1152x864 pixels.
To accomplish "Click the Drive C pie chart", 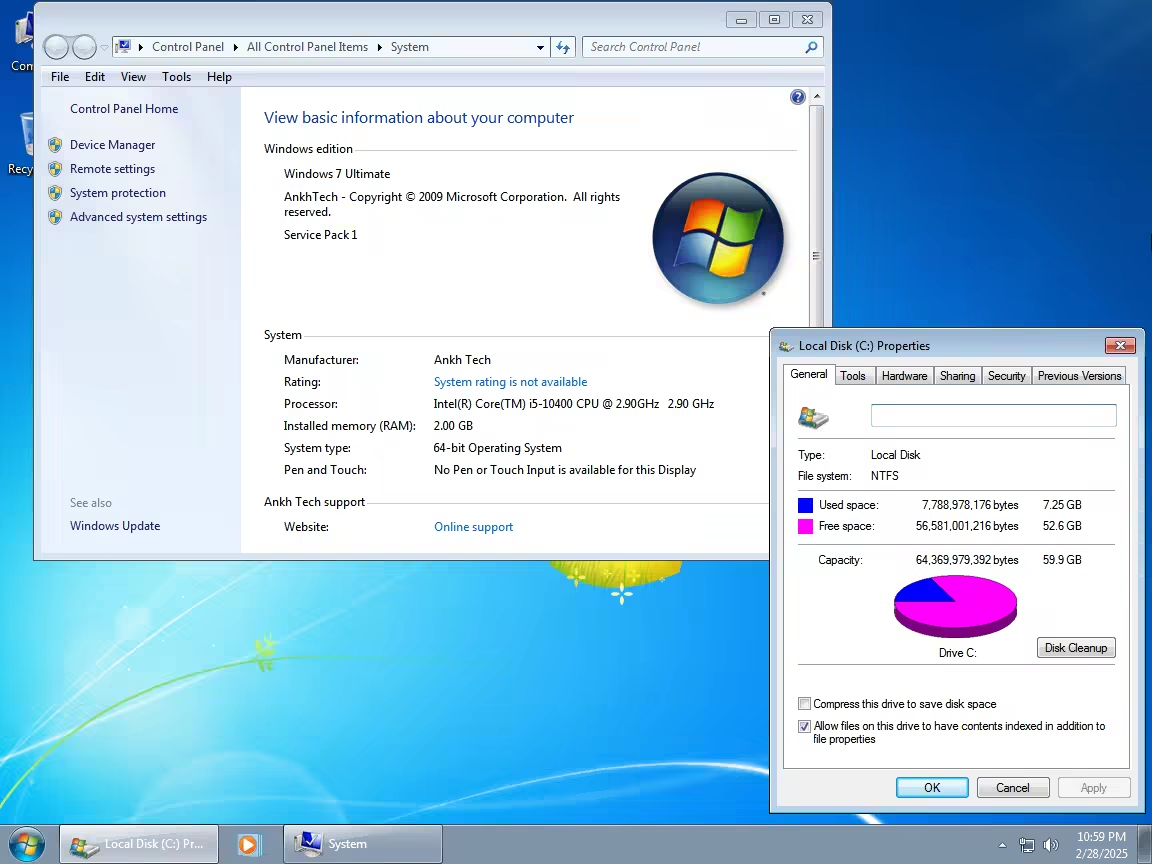I will pos(955,606).
